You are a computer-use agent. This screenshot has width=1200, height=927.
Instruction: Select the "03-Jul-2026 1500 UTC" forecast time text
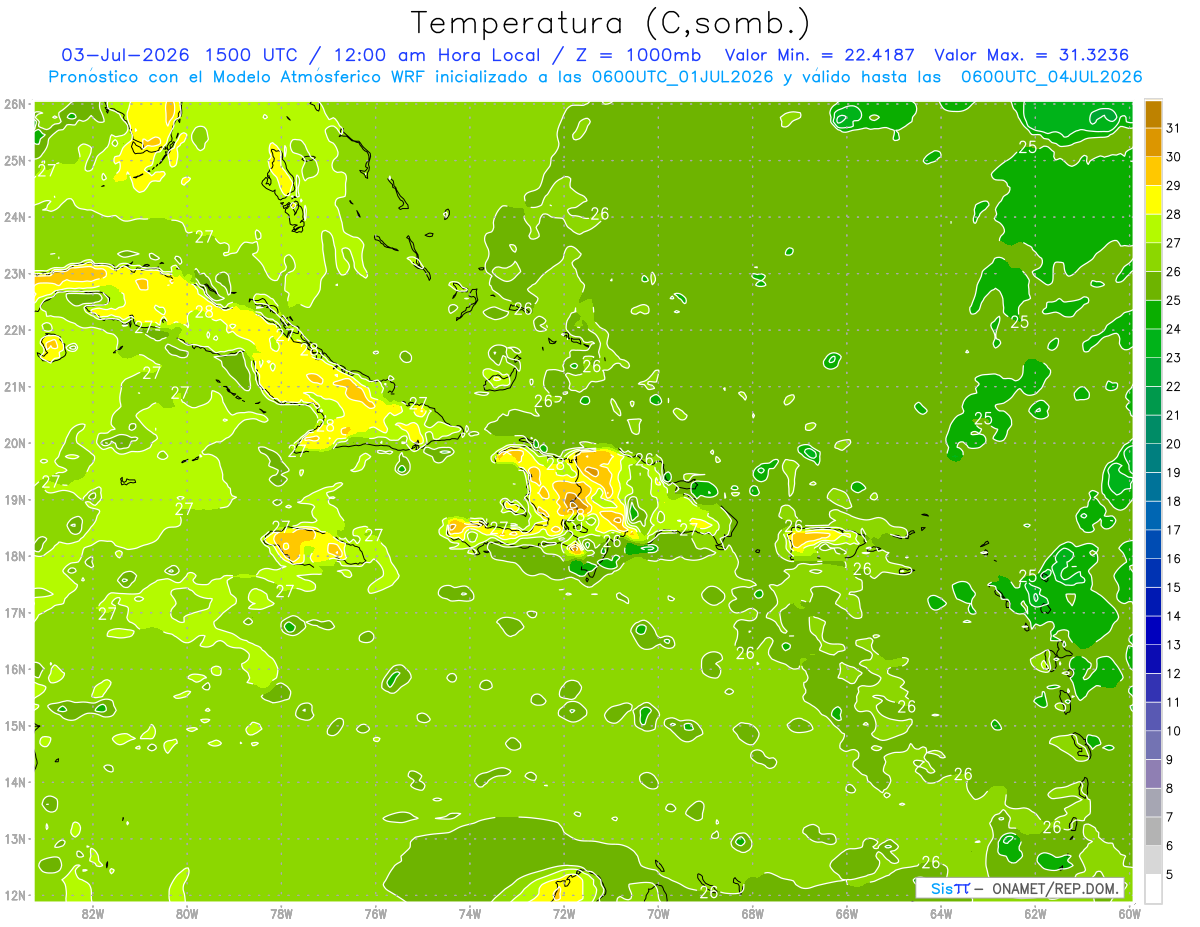(x=179, y=55)
